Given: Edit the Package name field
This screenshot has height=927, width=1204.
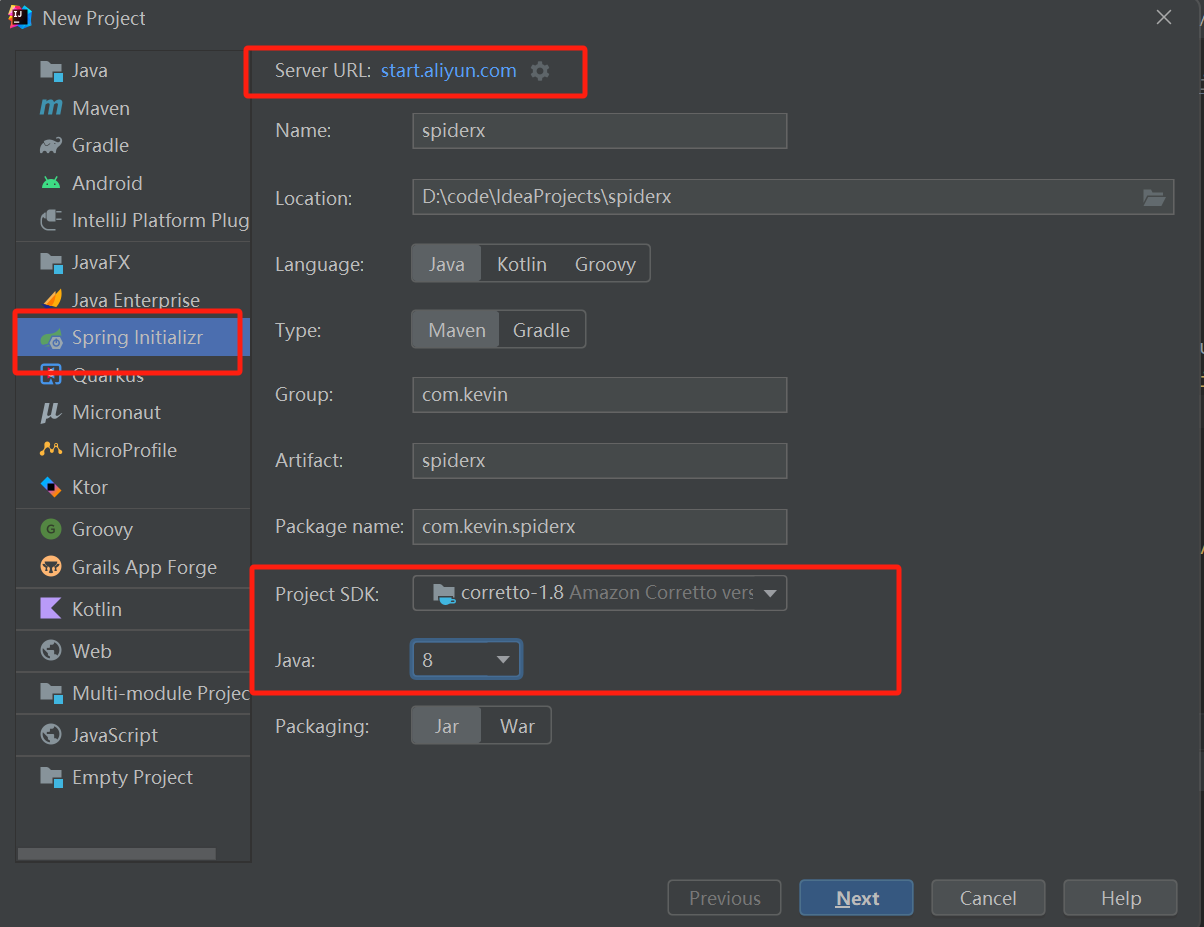Looking at the screenshot, I should (x=600, y=527).
